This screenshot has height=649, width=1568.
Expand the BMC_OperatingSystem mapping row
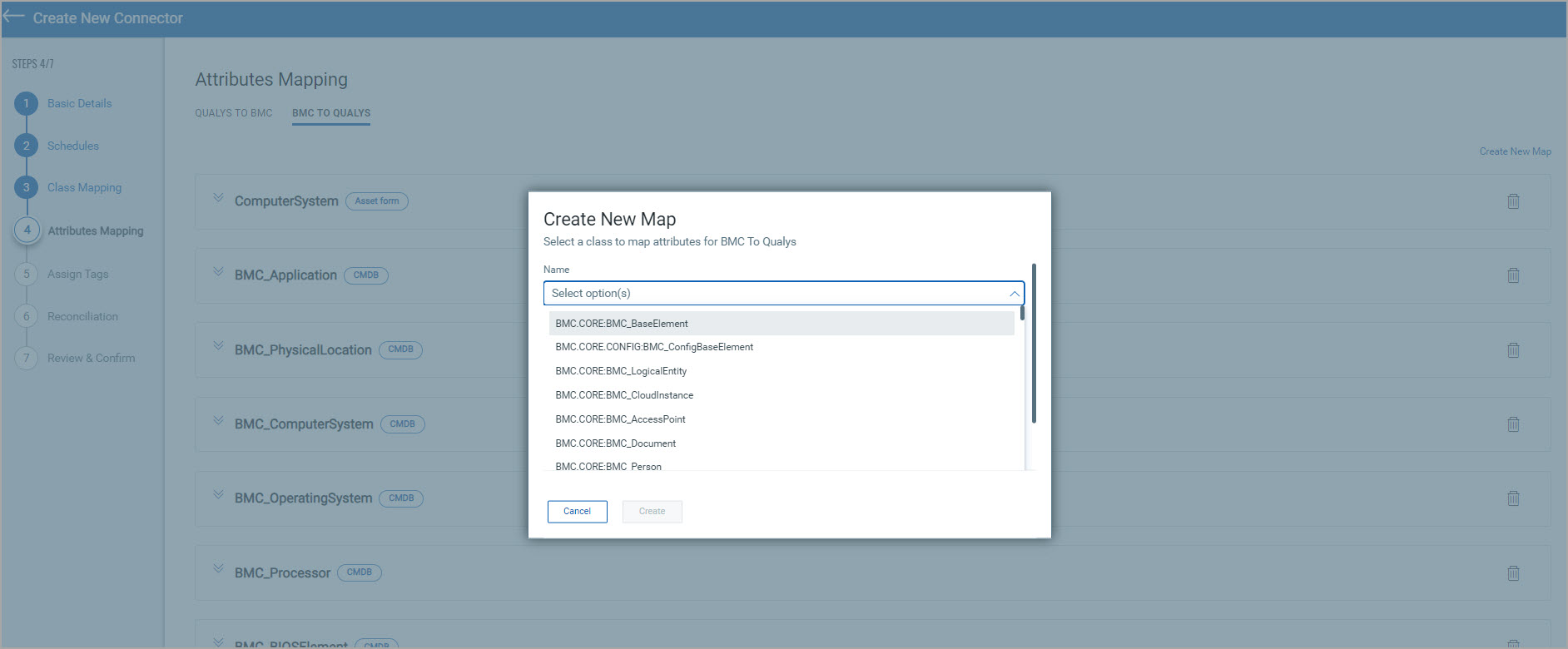tap(218, 494)
